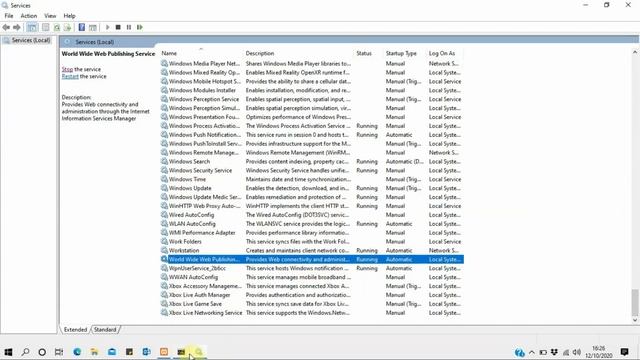Switch to the Standard tab
This screenshot has width=640, height=360.
[x=105, y=329]
